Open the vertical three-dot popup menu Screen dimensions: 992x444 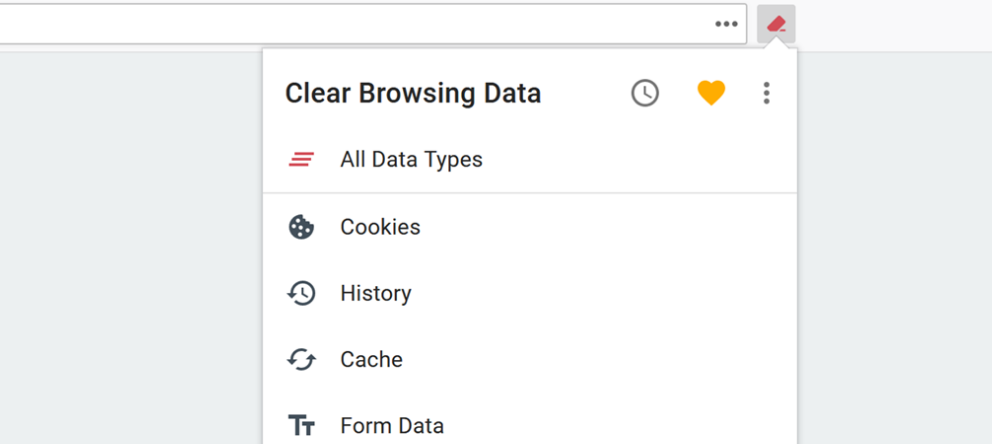(x=766, y=93)
